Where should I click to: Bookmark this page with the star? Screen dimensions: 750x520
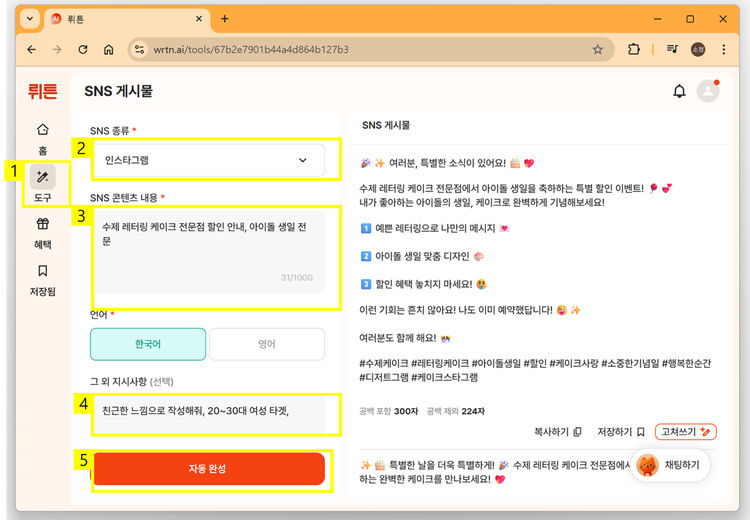click(x=597, y=49)
